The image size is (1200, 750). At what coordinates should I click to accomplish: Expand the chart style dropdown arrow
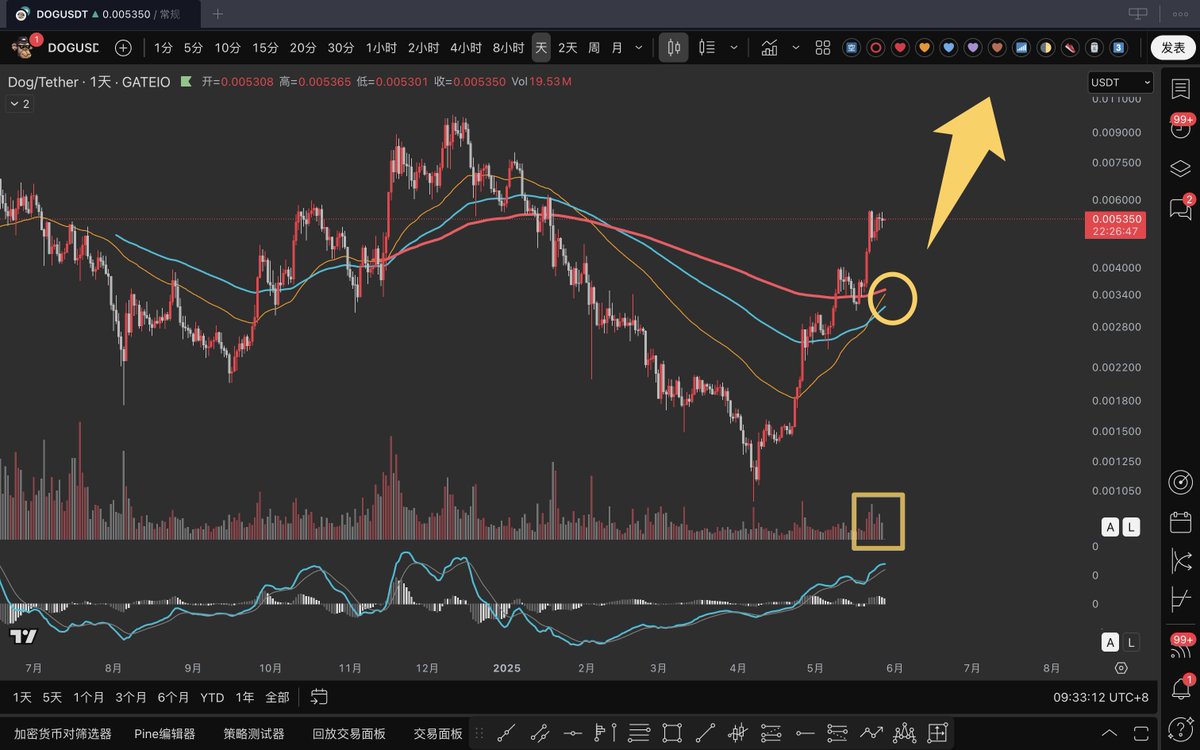coord(735,47)
